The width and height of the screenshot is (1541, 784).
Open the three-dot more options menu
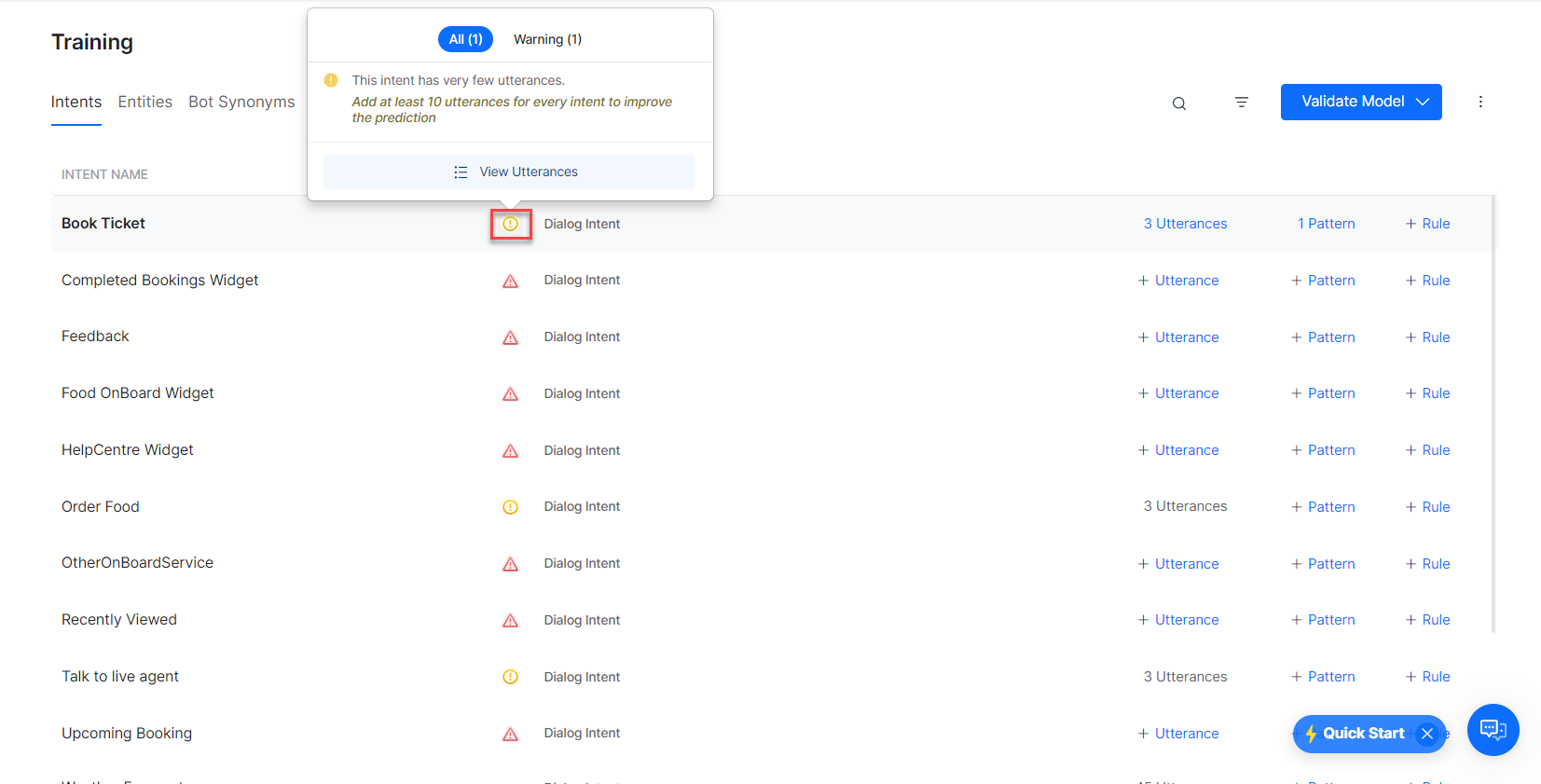(x=1479, y=103)
